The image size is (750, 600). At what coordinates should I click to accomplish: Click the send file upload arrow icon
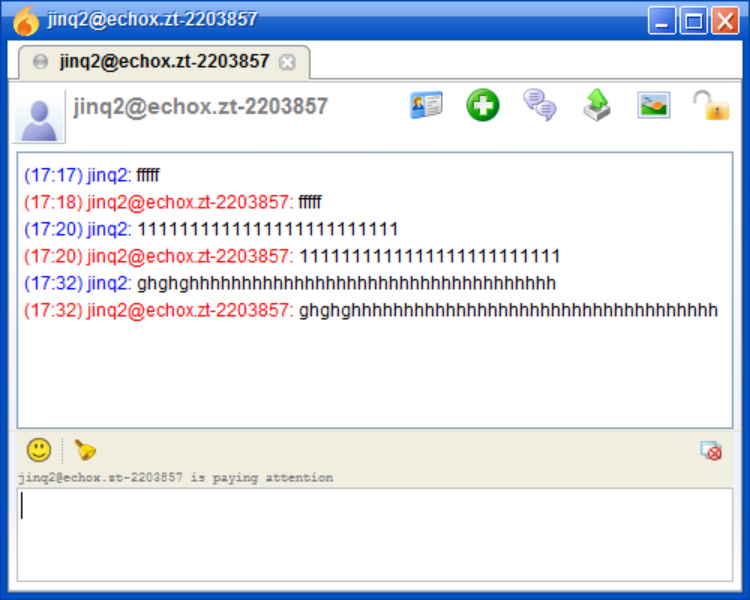click(x=597, y=105)
